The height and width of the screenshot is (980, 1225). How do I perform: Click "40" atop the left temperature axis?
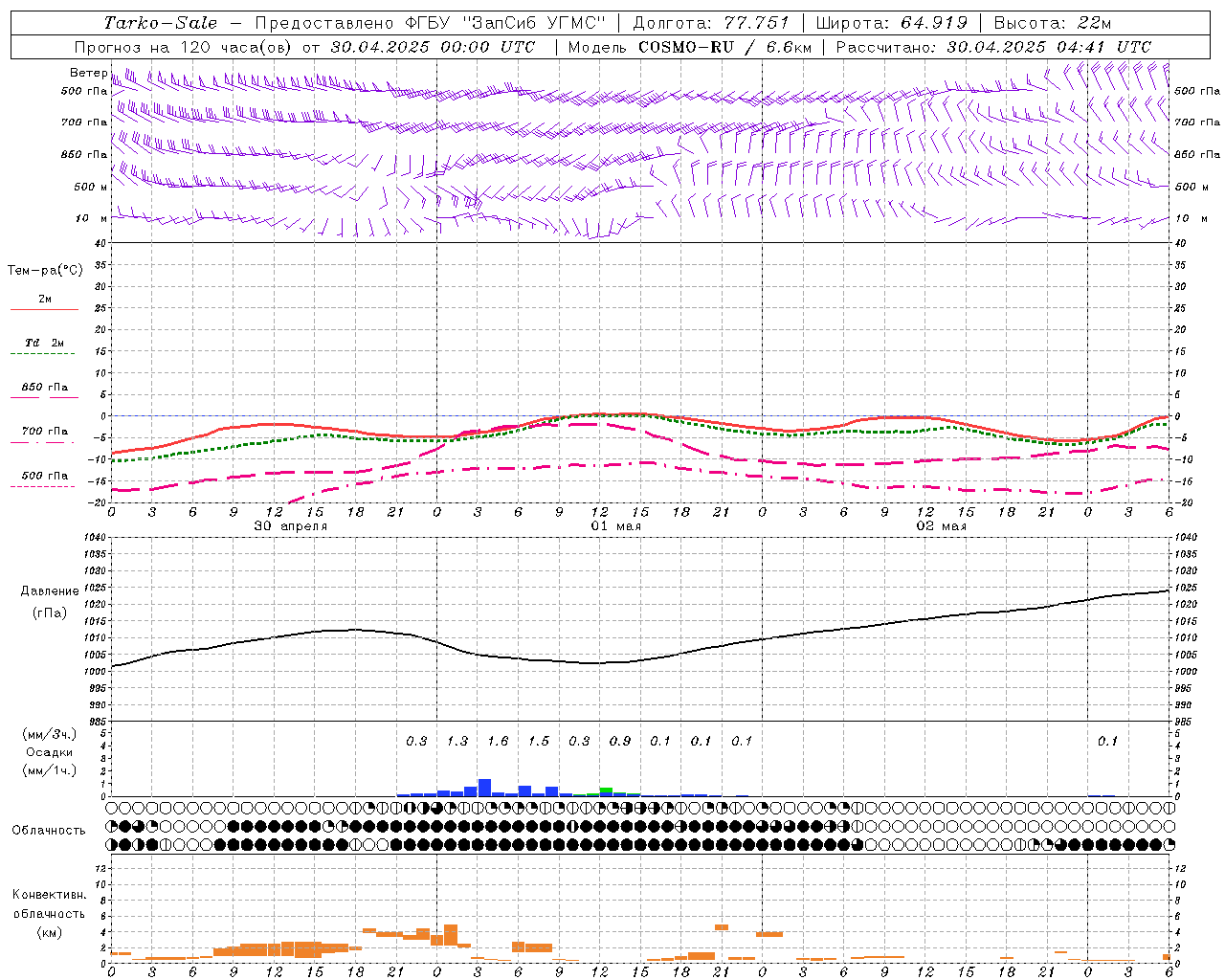coord(101,244)
